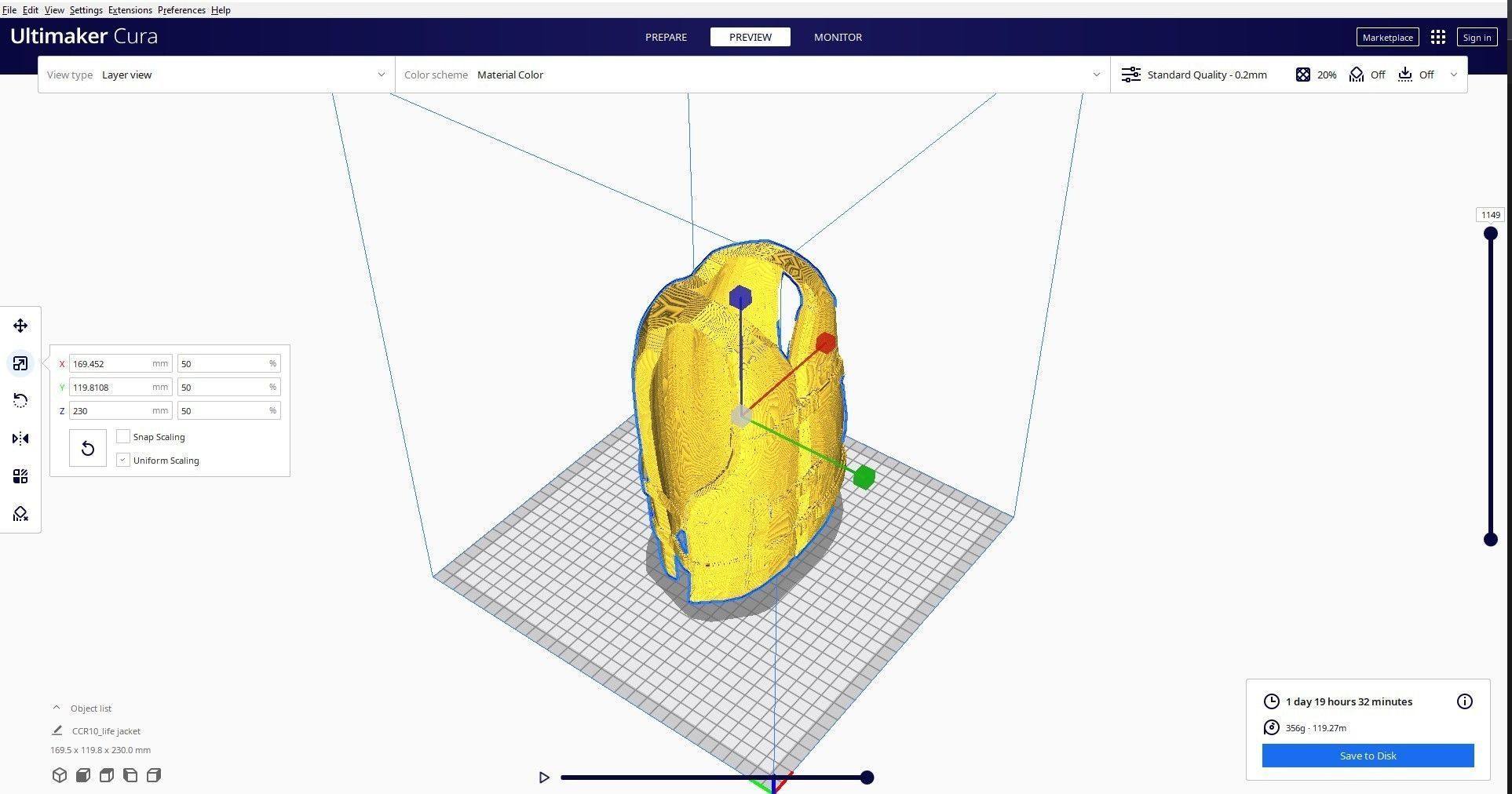Open the File menu

pos(9,10)
